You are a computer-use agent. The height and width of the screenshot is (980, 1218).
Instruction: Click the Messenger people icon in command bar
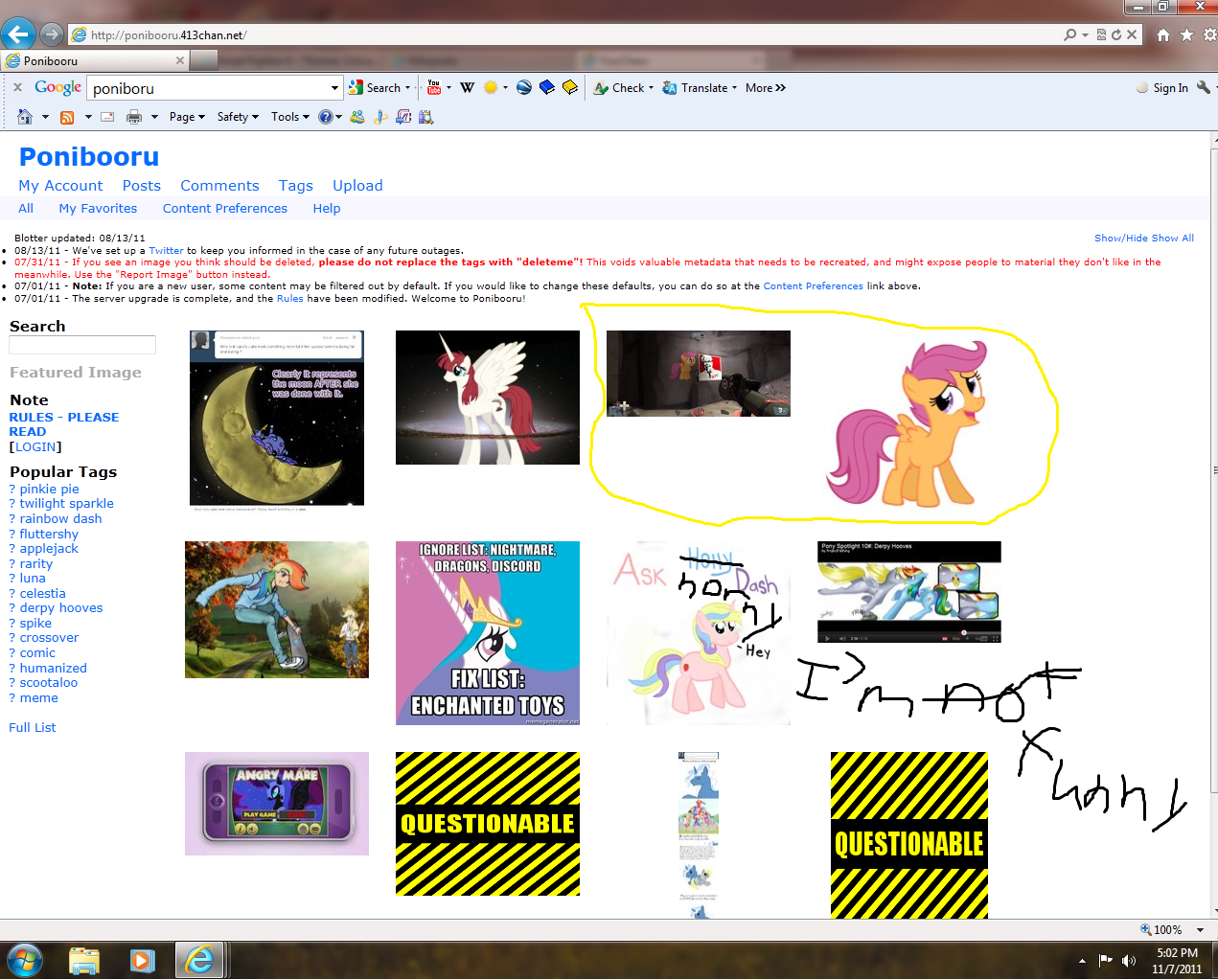point(357,117)
